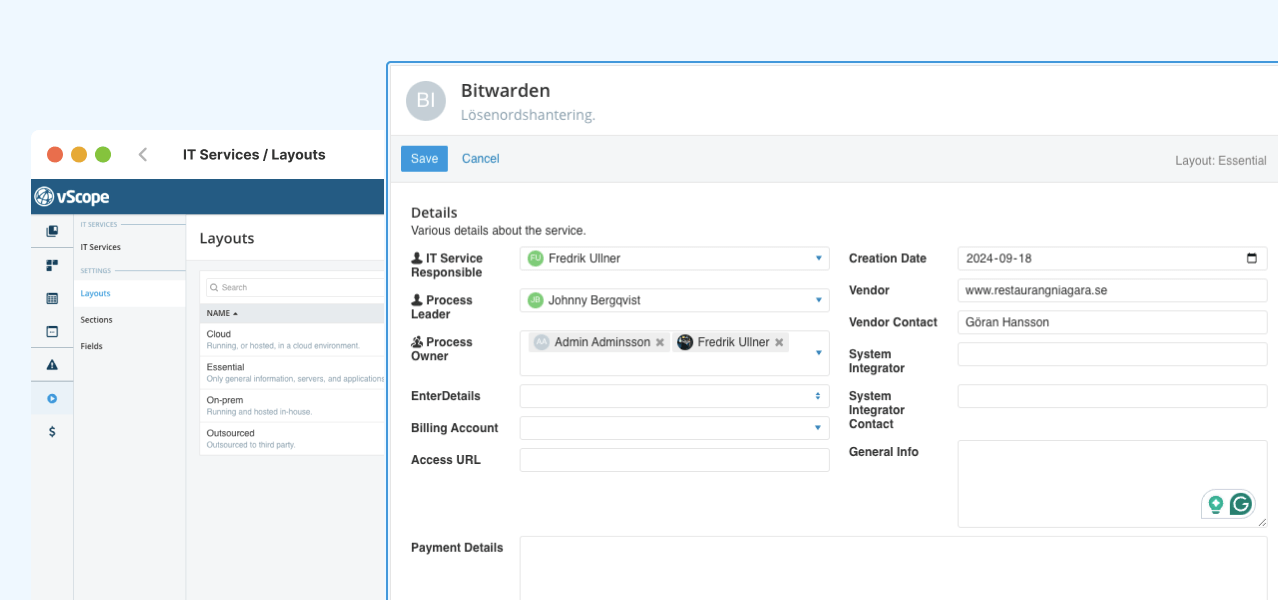The width and height of the screenshot is (1278, 600).
Task: Open the library icon in vScope sidebar
Action: [x=52, y=231]
